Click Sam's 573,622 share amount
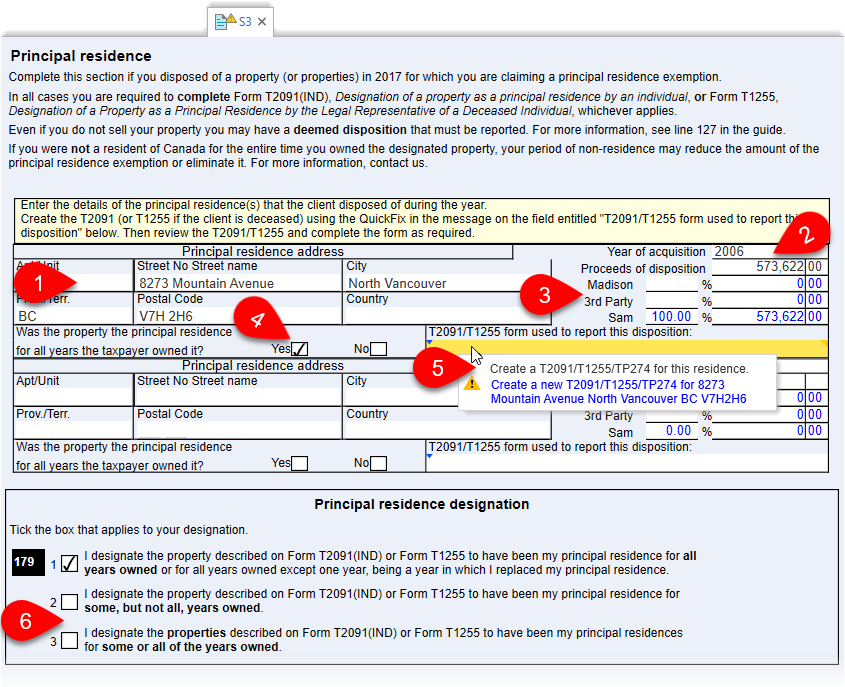845x687 pixels. click(759, 316)
